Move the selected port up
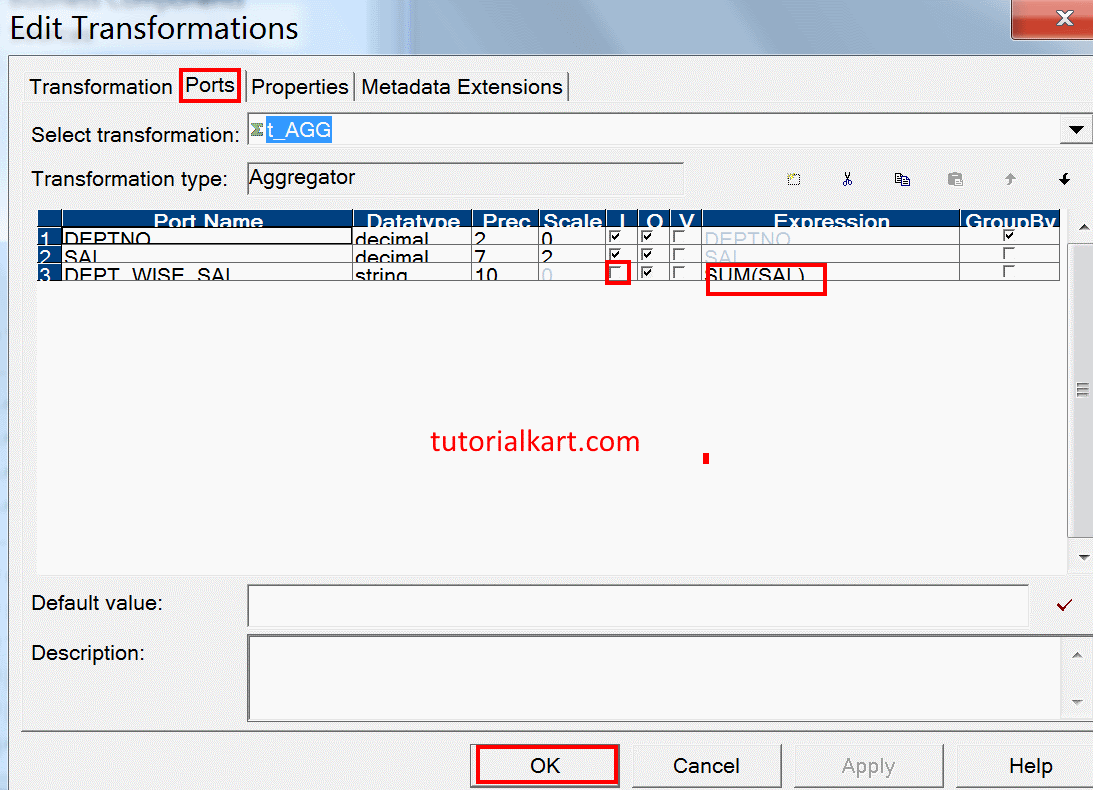 pyautogui.click(x=1010, y=179)
